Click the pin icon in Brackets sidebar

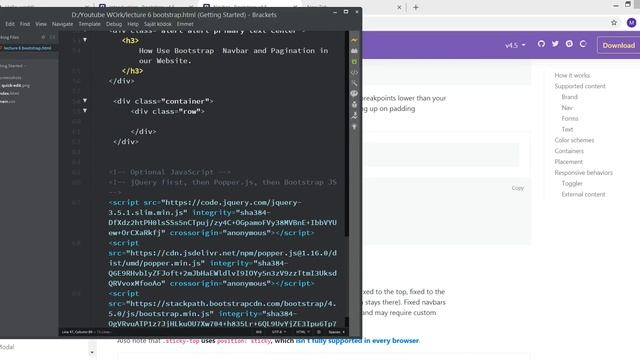pos(354,127)
